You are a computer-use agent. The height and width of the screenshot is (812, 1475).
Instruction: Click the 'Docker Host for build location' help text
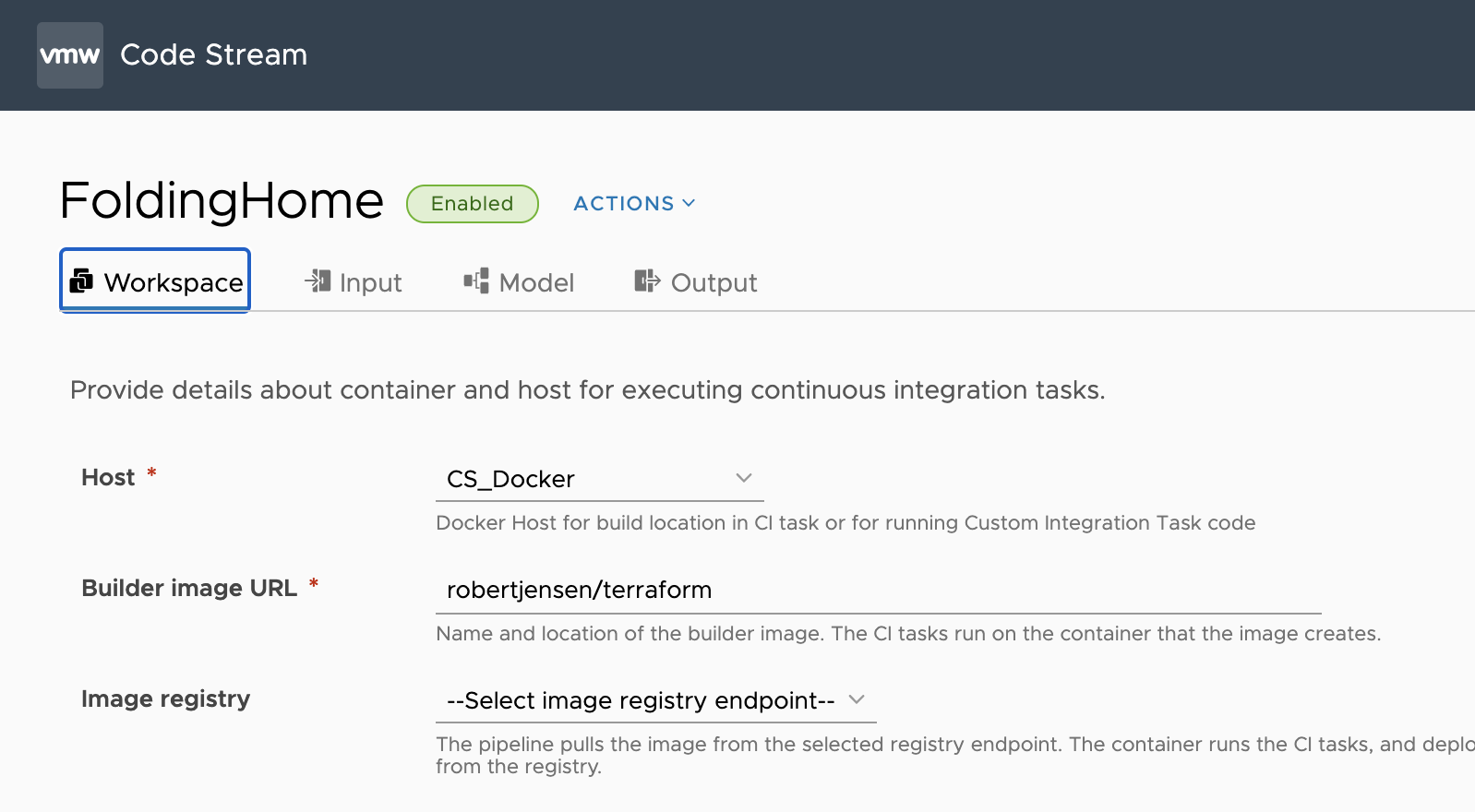tap(845, 523)
